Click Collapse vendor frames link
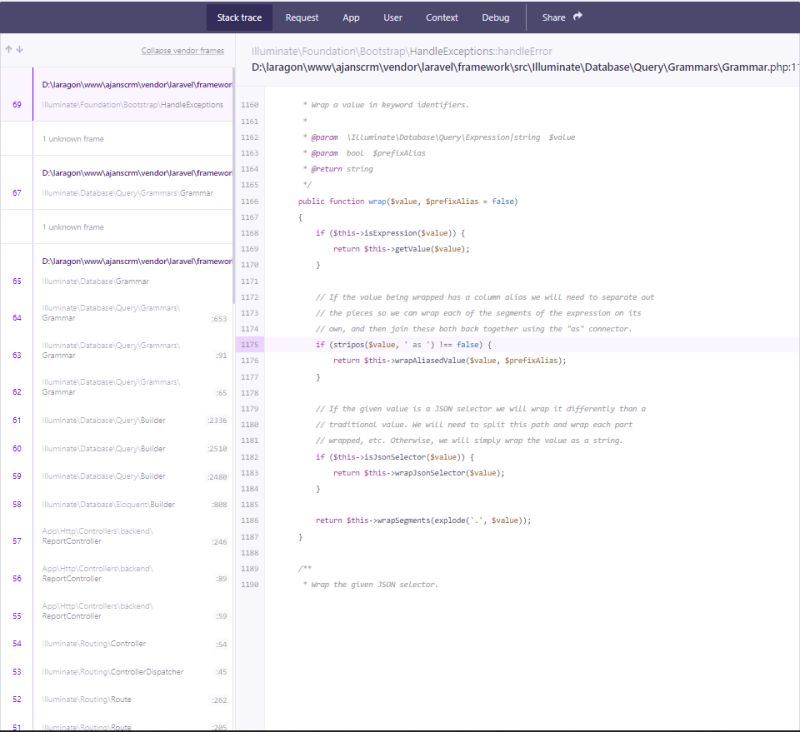 [x=182, y=51]
